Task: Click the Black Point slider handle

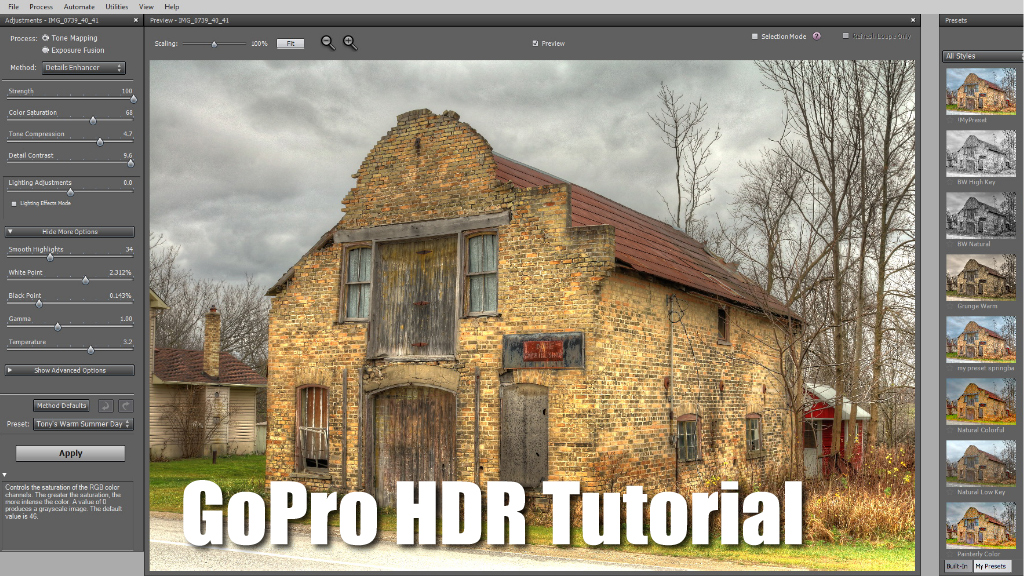Action: coord(39,304)
